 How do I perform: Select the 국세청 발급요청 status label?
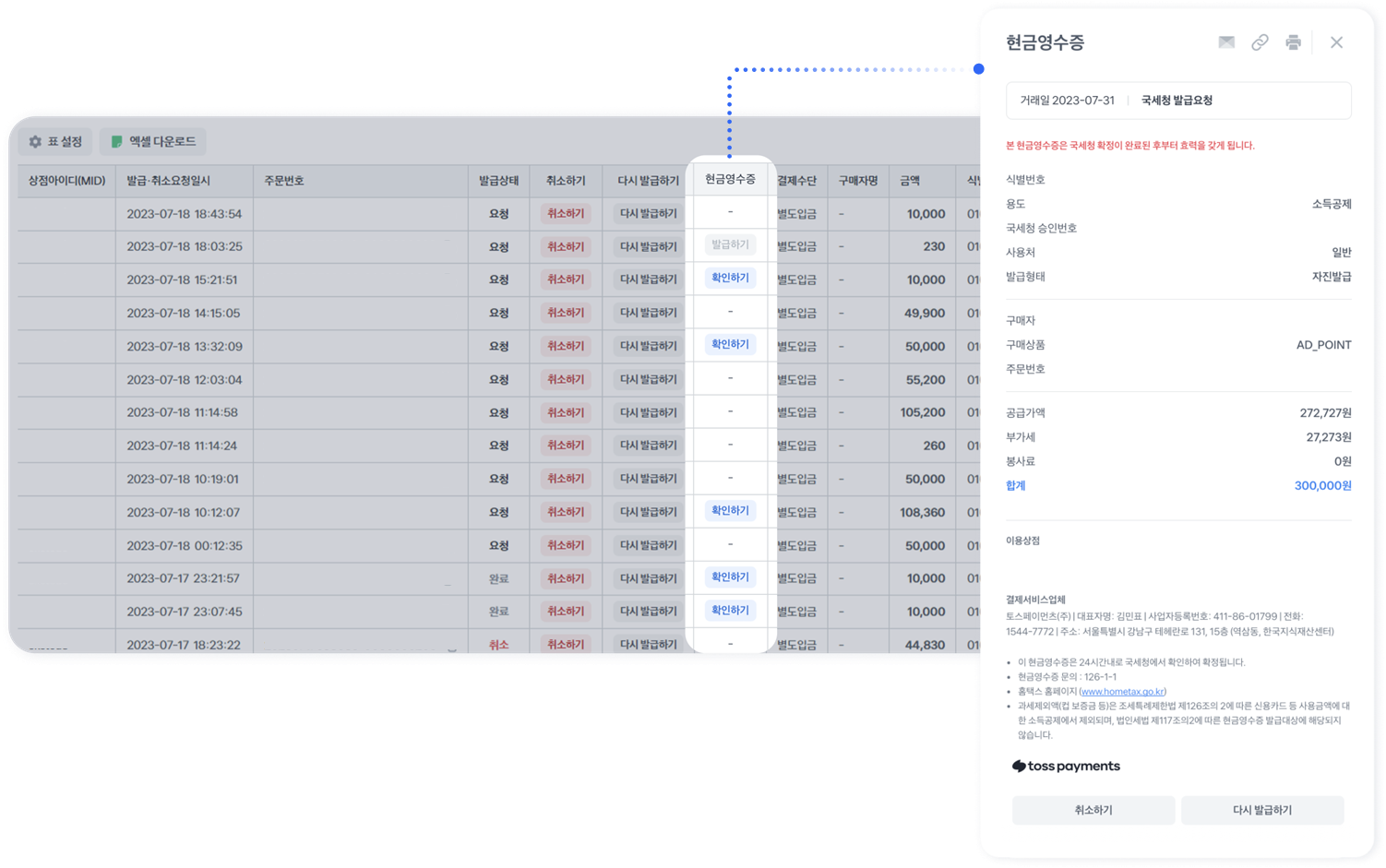pyautogui.click(x=1177, y=101)
